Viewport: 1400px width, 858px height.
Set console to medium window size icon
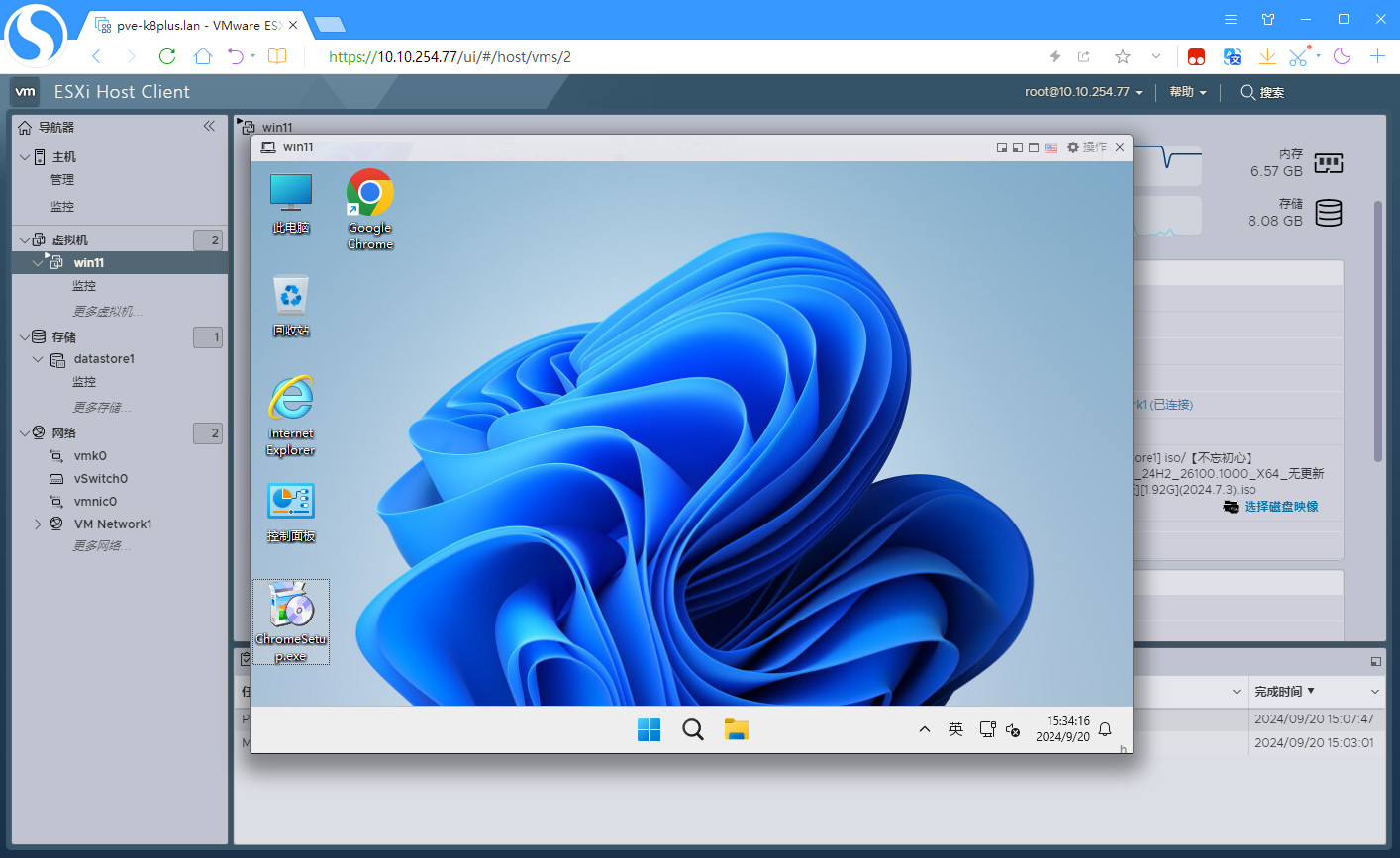pos(1018,147)
